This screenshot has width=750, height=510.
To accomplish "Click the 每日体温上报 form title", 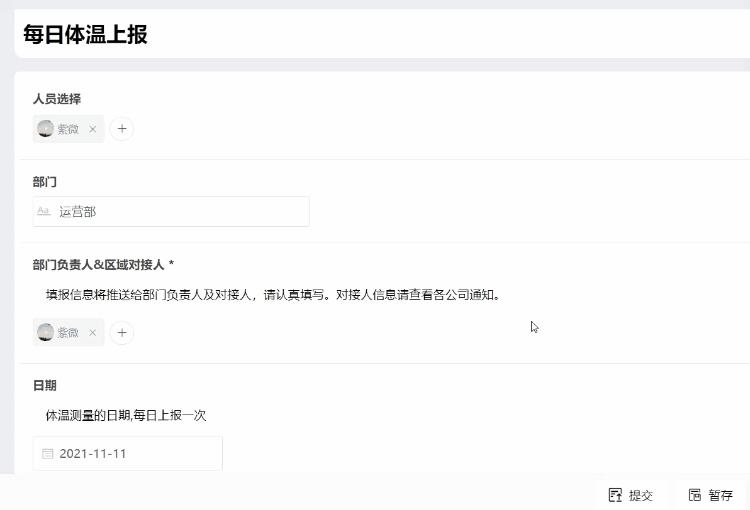I will click(85, 34).
